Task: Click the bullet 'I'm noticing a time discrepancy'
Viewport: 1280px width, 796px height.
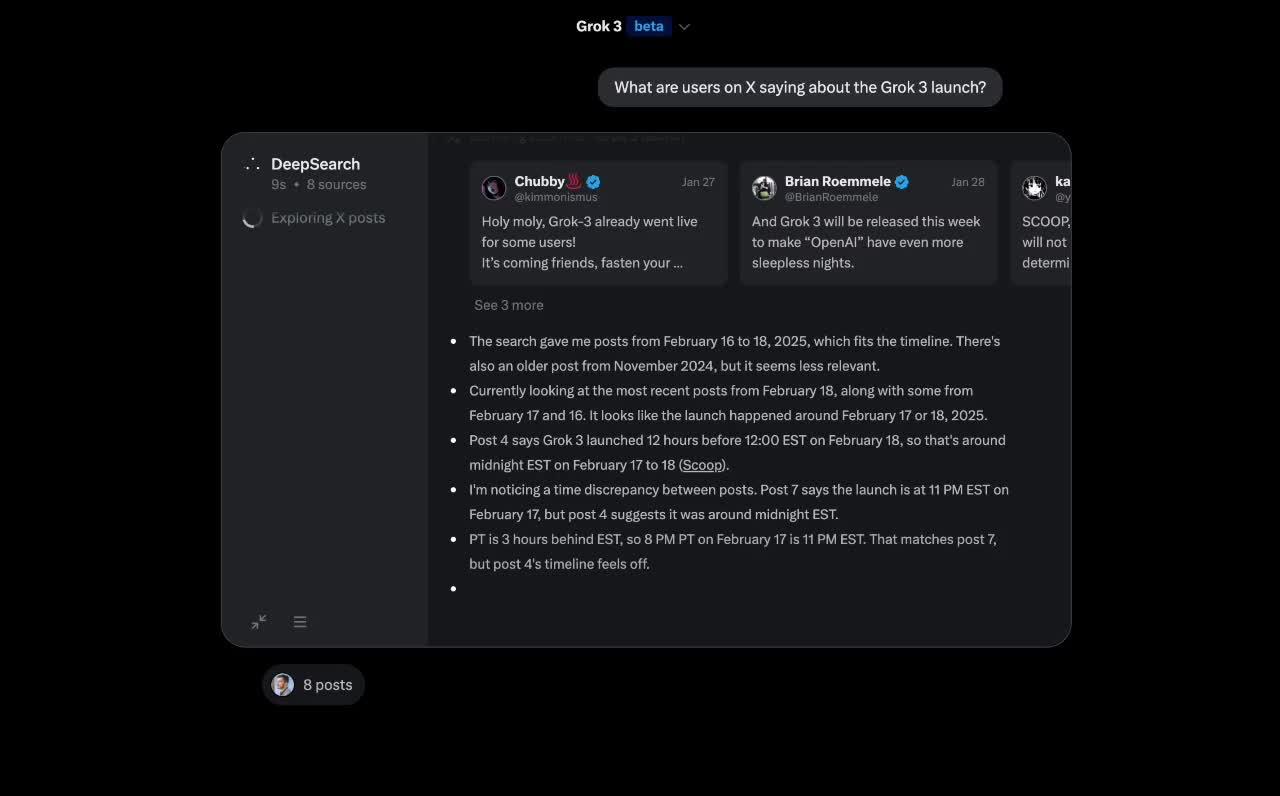Action: (x=739, y=502)
